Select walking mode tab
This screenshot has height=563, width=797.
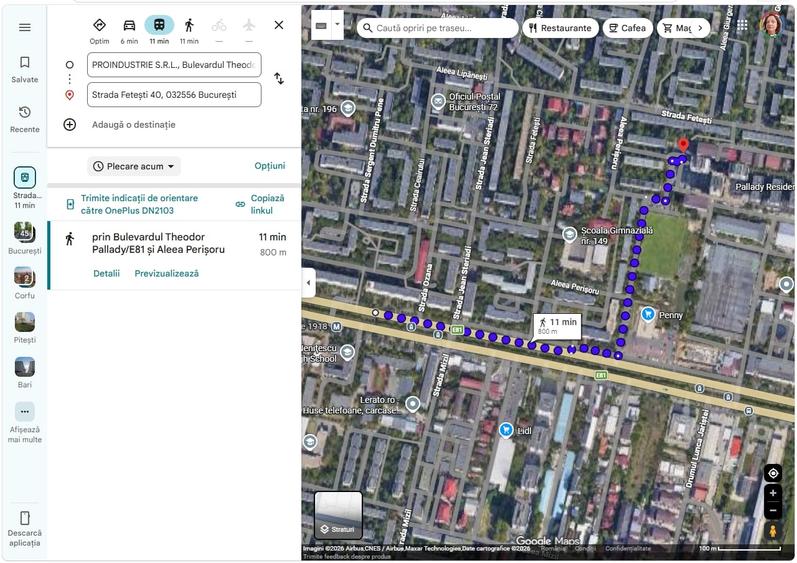click(189, 30)
